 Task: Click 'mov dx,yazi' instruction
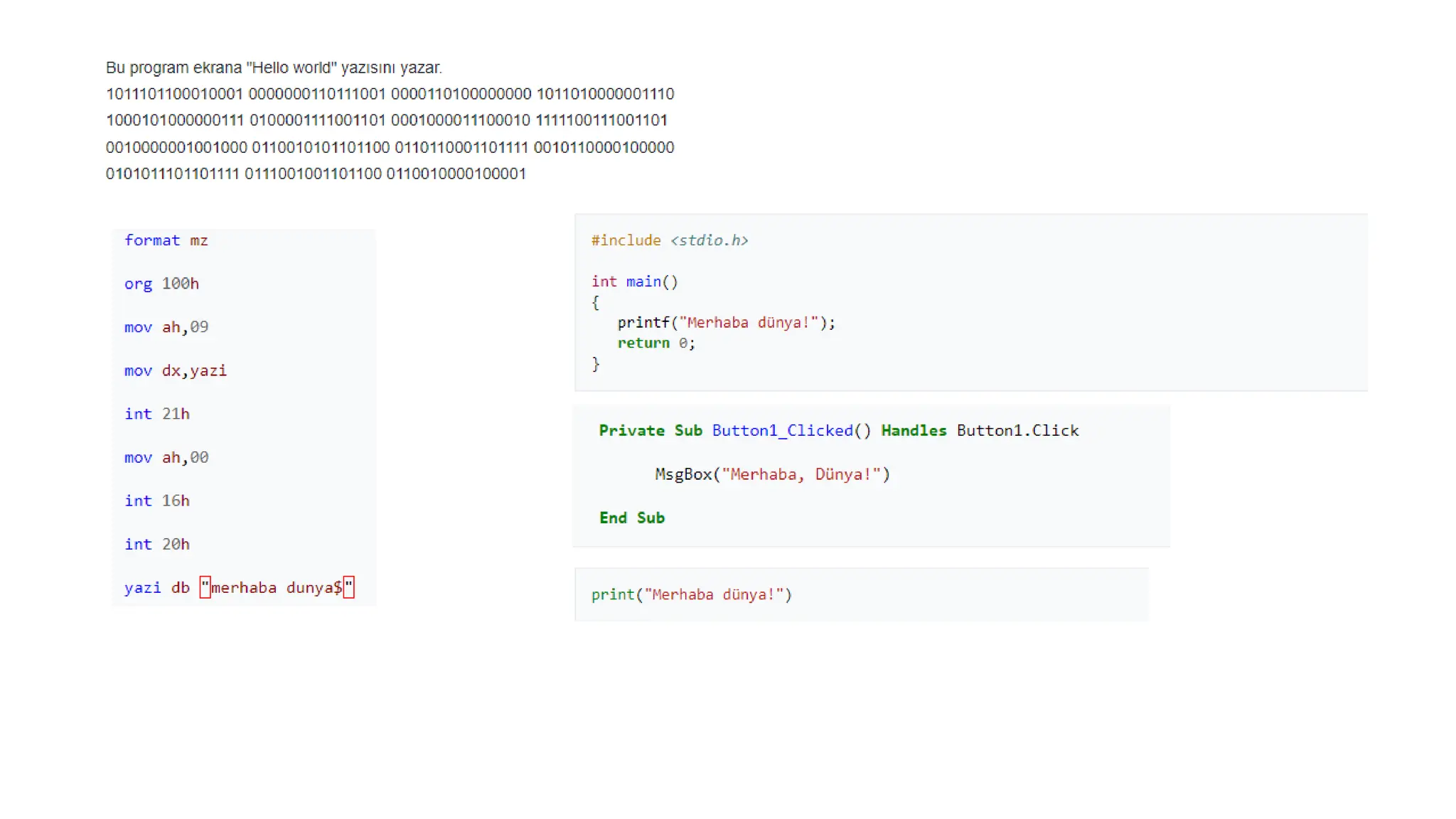[175, 370]
